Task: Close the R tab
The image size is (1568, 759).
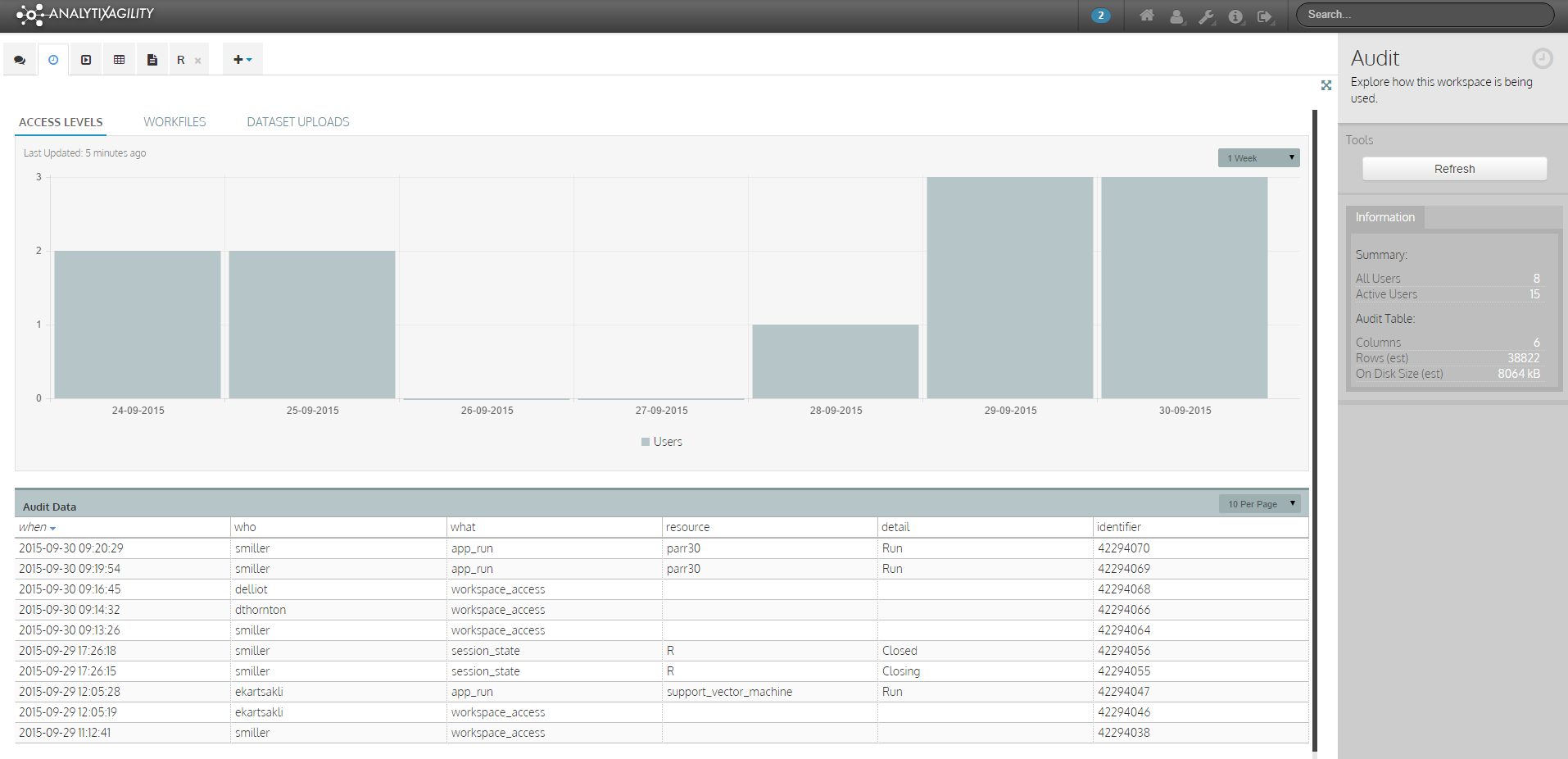Action: 197,61
